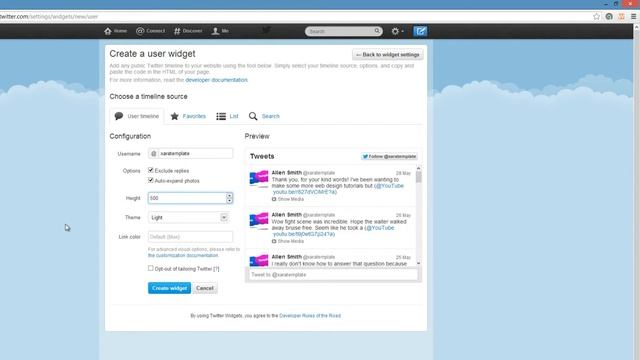Click the Create widget button
The width and height of the screenshot is (640, 360).
(x=169, y=288)
